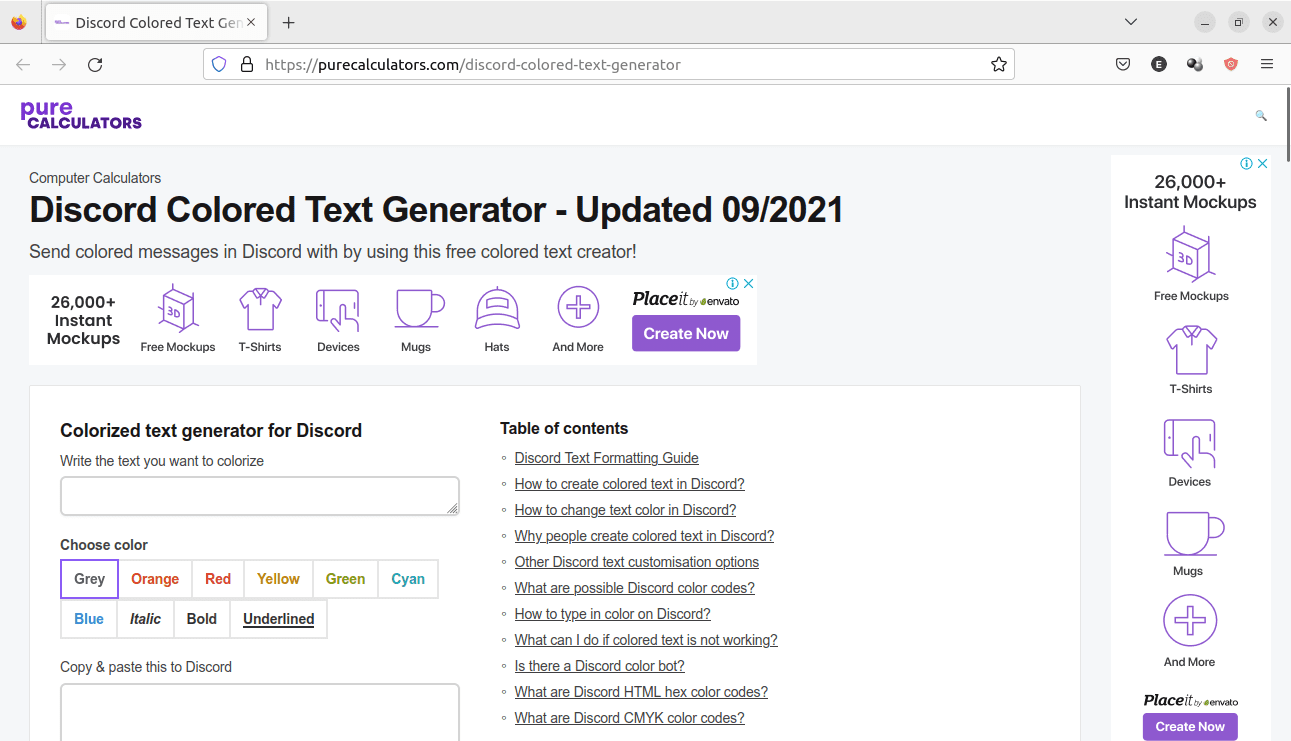This screenshot has width=1291, height=741.
Task: Click the sidebar ad T-Shirts icon
Action: tap(1191, 350)
